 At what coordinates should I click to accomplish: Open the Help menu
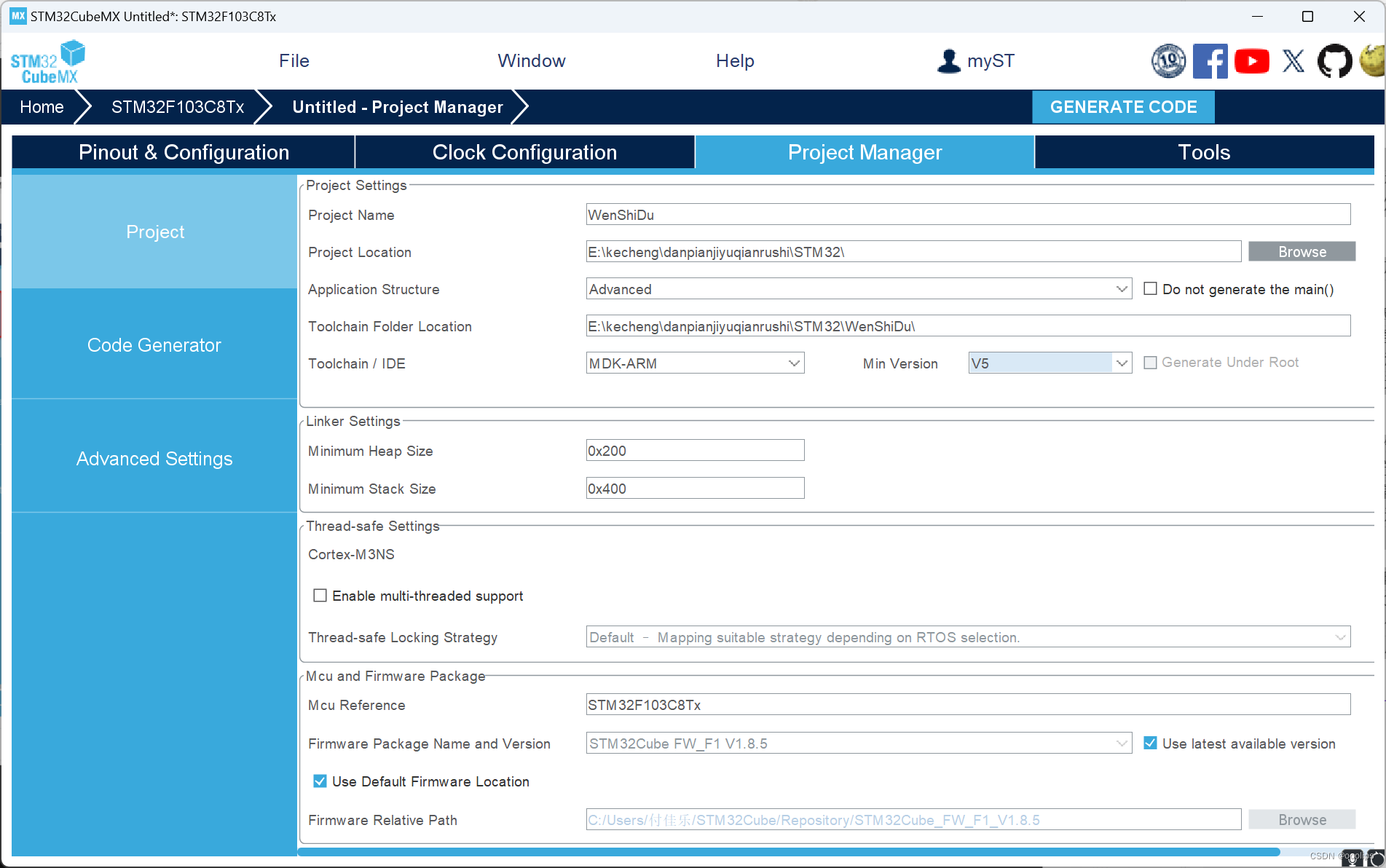[735, 61]
